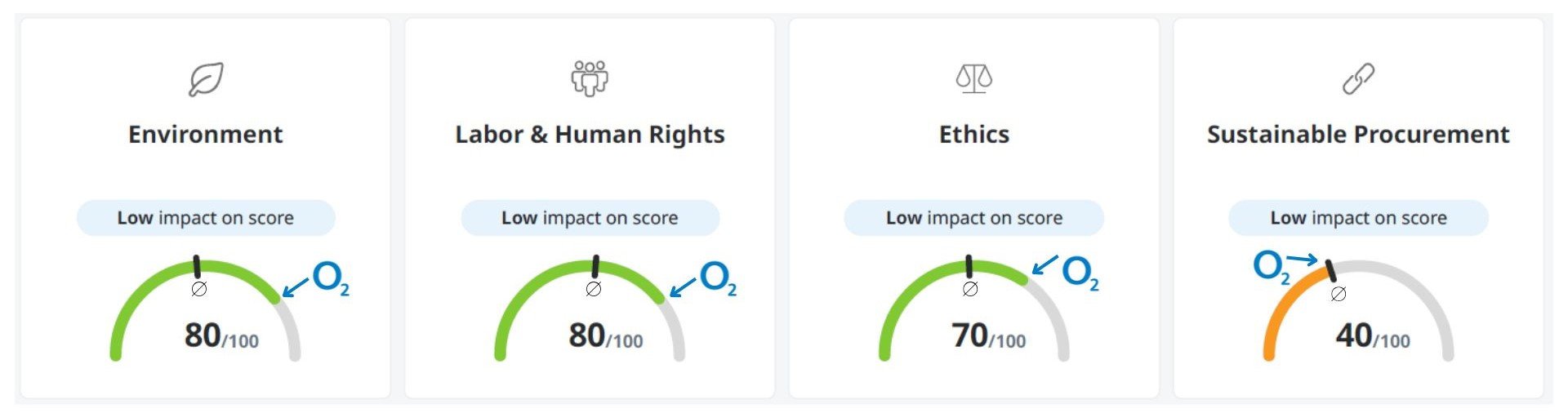Click the Ethics balance scale icon
This screenshot has height=413, width=1568.
coord(973,79)
